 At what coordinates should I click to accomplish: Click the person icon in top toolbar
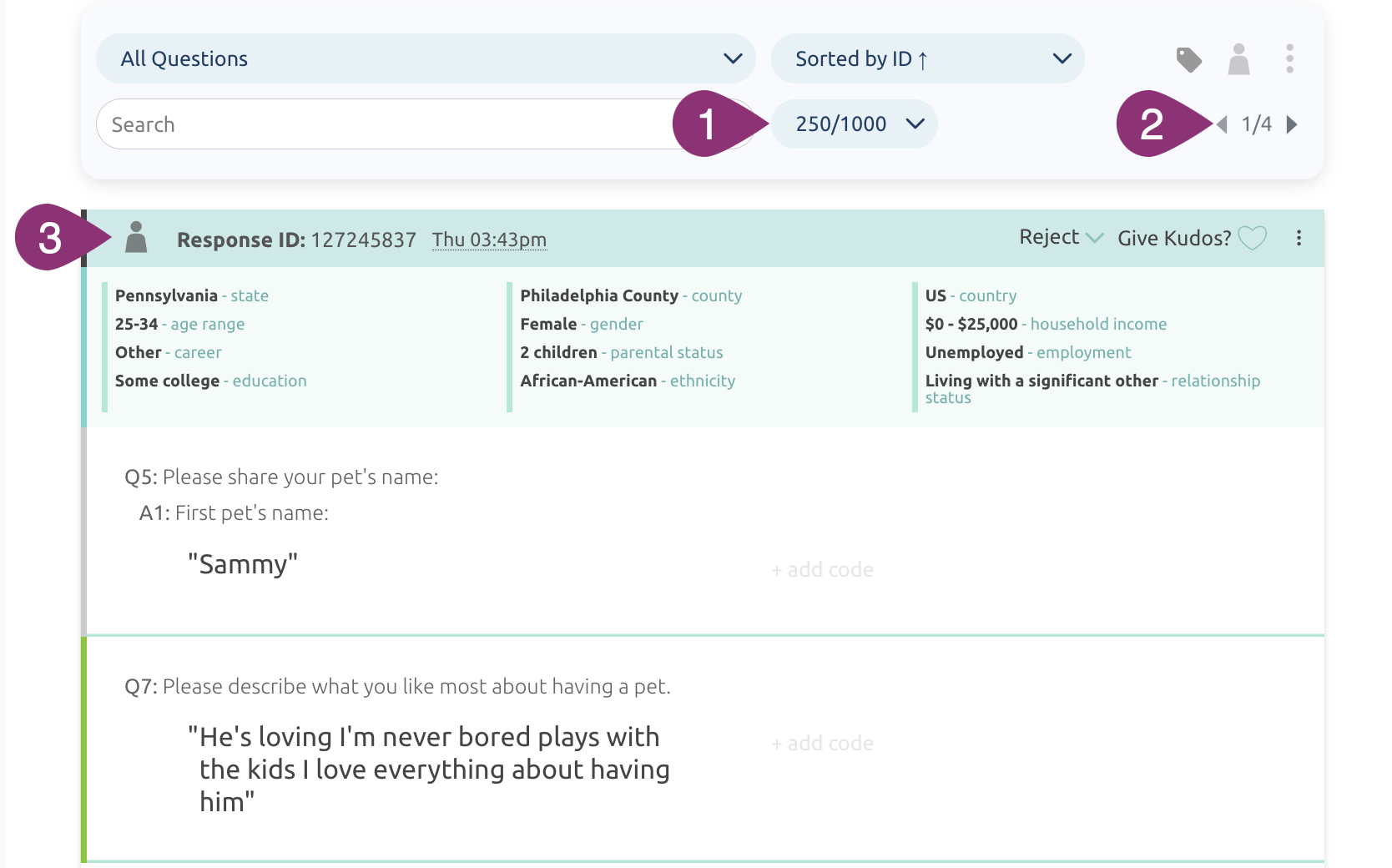click(1239, 59)
